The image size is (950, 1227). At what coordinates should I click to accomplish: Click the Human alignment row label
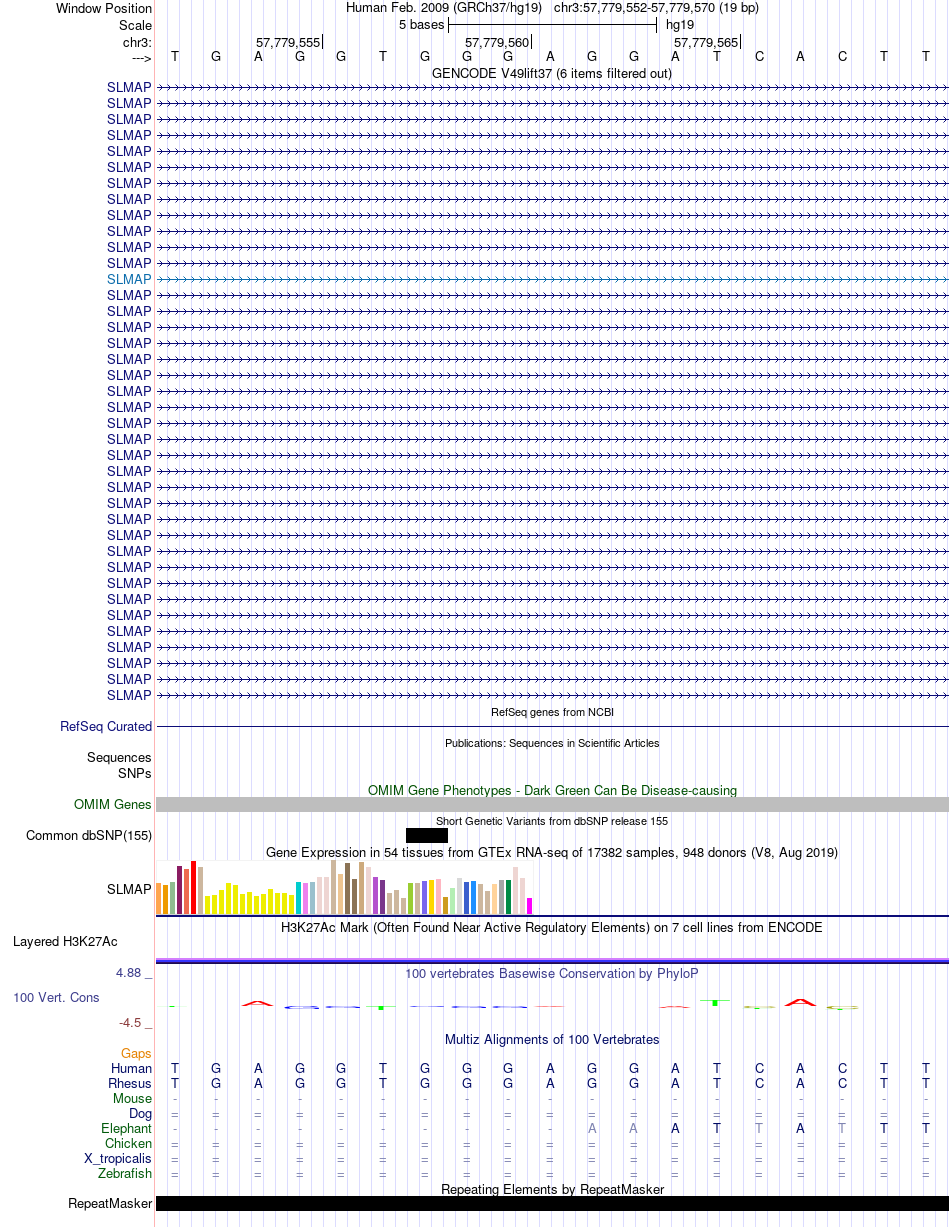(131, 1069)
